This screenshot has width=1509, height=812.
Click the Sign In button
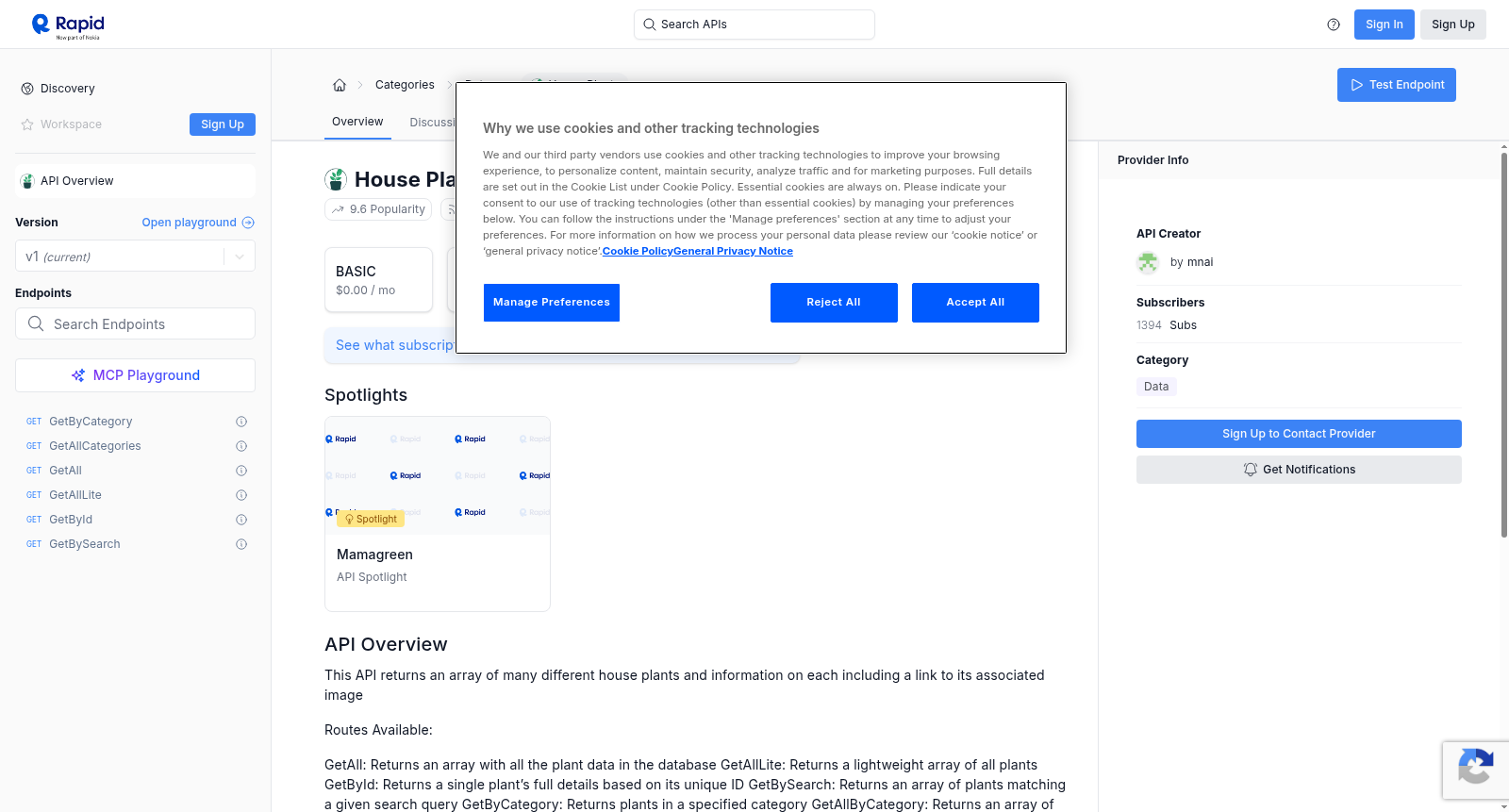coord(1385,25)
